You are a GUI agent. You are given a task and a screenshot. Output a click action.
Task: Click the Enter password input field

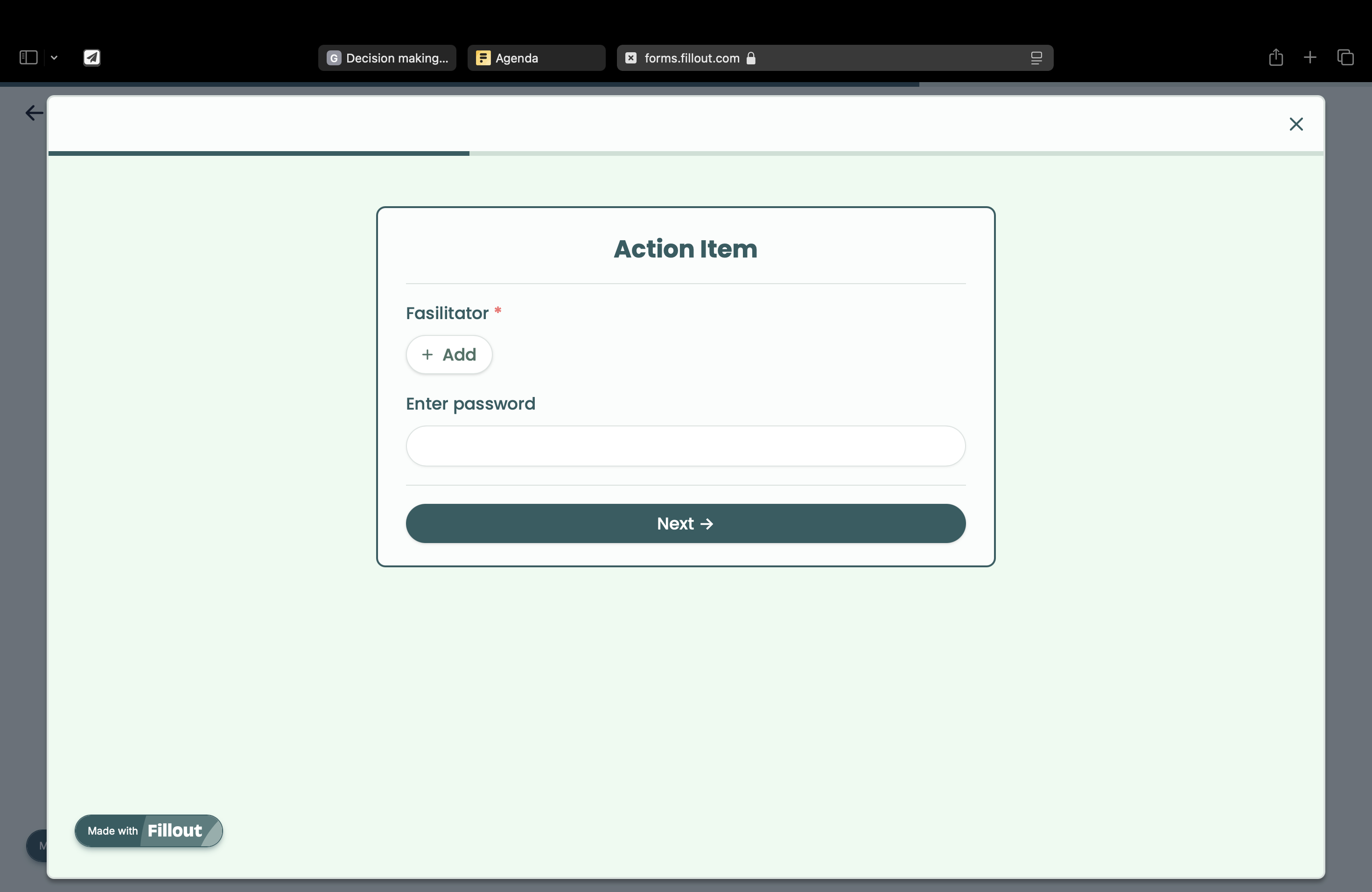coord(685,445)
